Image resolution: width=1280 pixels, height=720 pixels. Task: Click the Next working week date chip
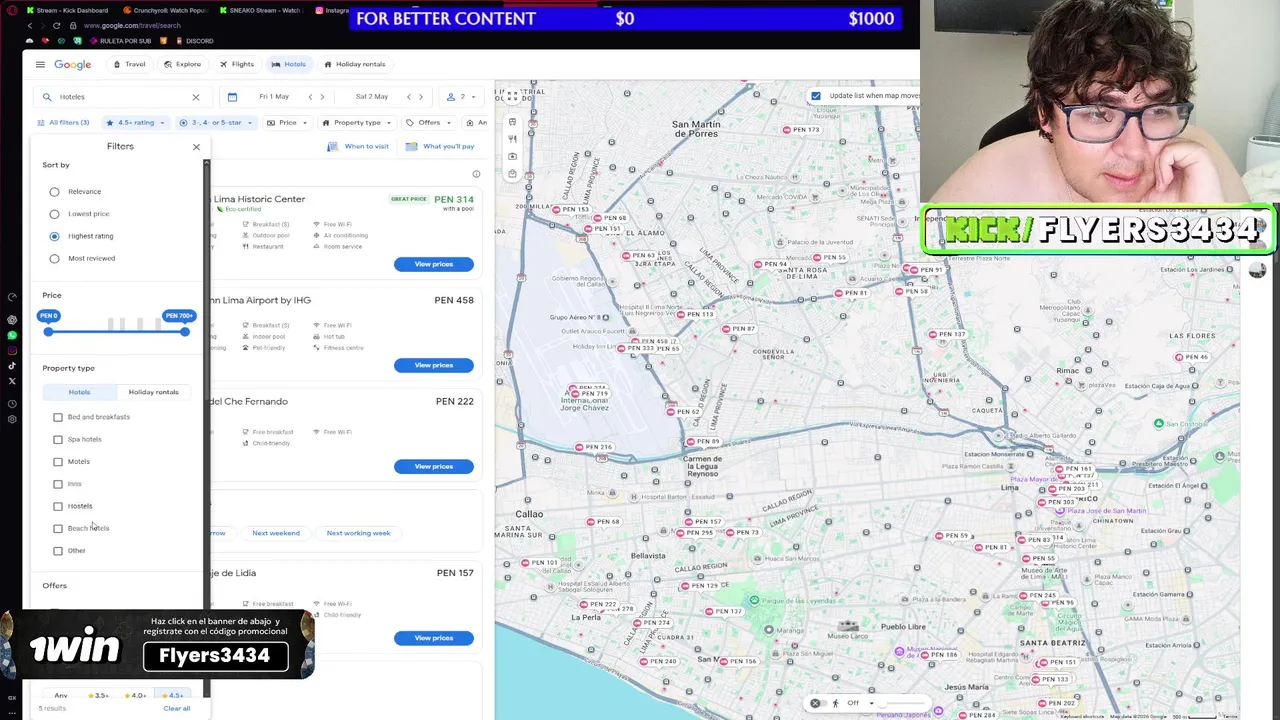tap(358, 533)
